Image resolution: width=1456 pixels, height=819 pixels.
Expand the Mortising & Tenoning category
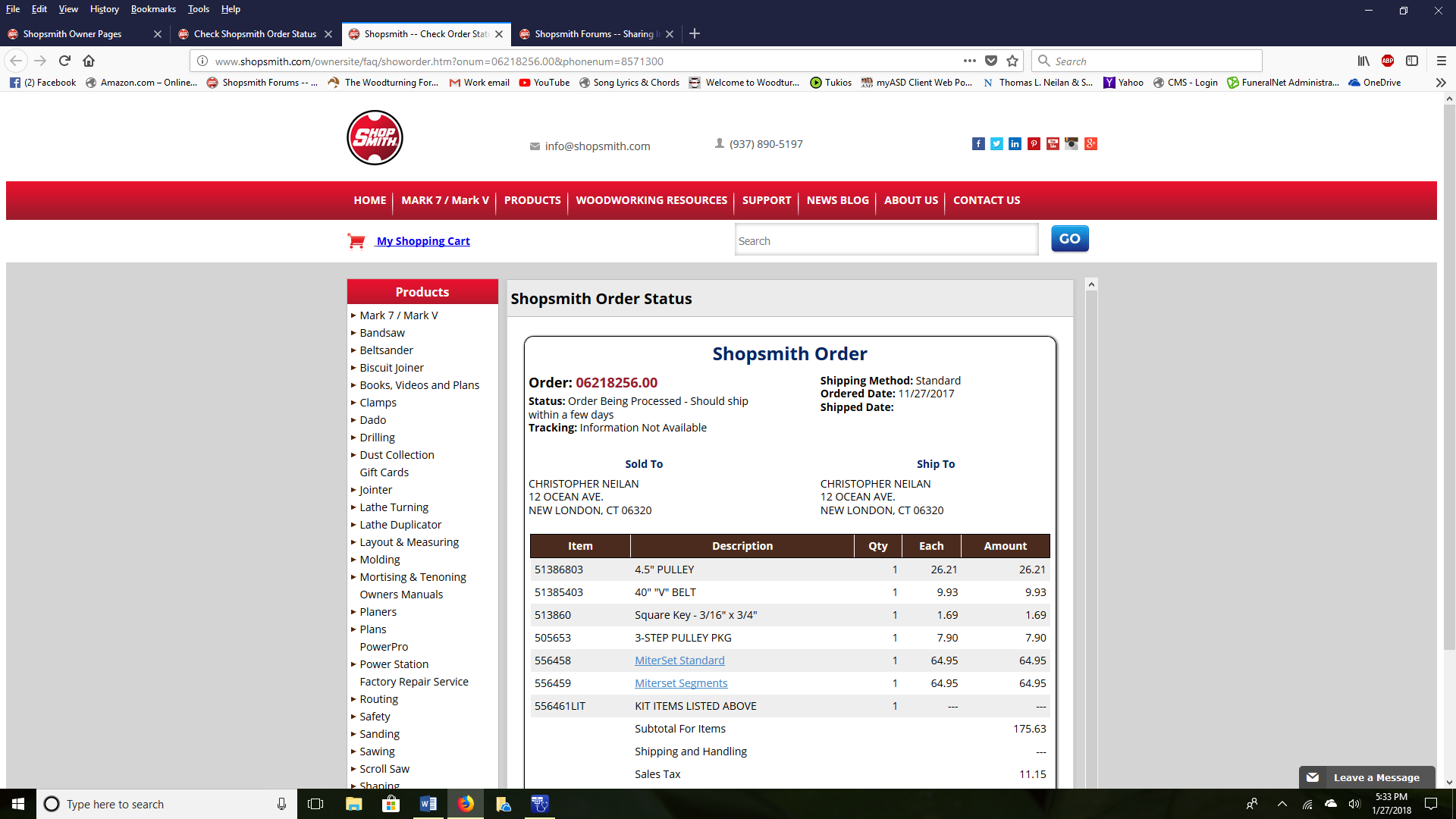[x=353, y=577]
